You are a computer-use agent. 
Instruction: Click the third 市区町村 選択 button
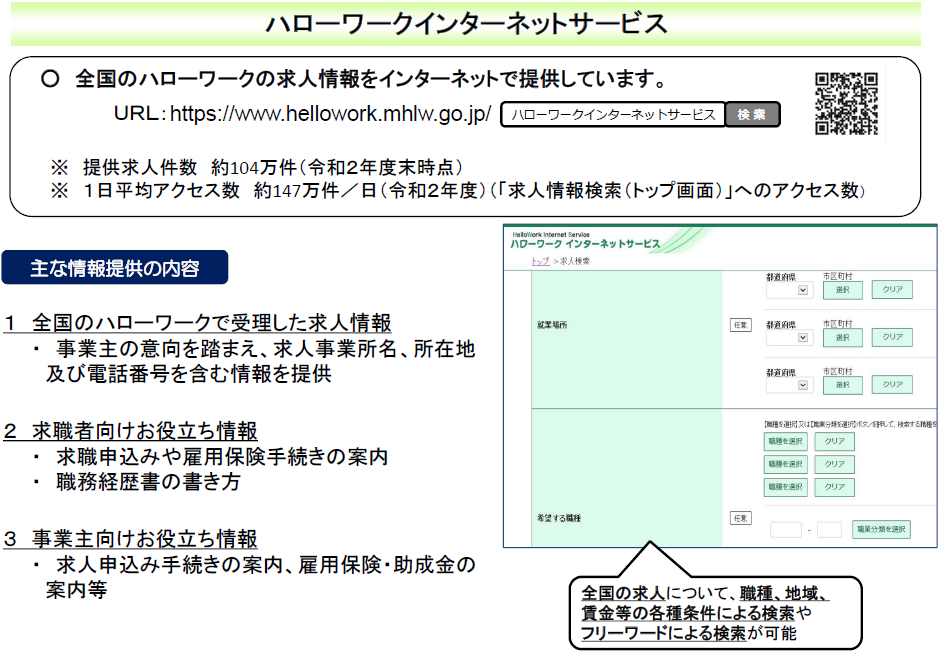pyautogui.click(x=842, y=384)
